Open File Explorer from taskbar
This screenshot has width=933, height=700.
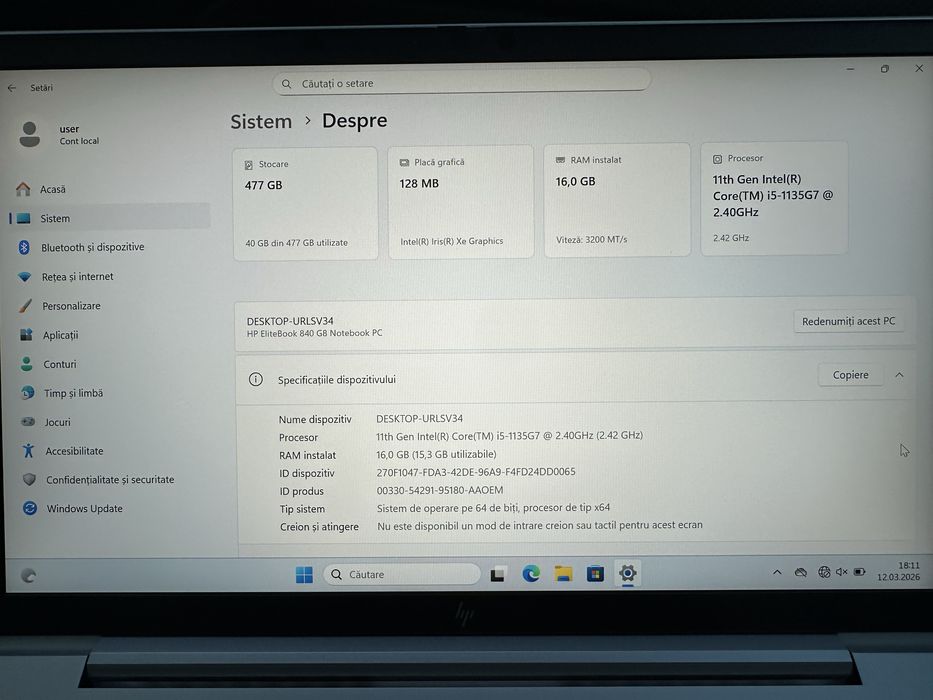[563, 574]
